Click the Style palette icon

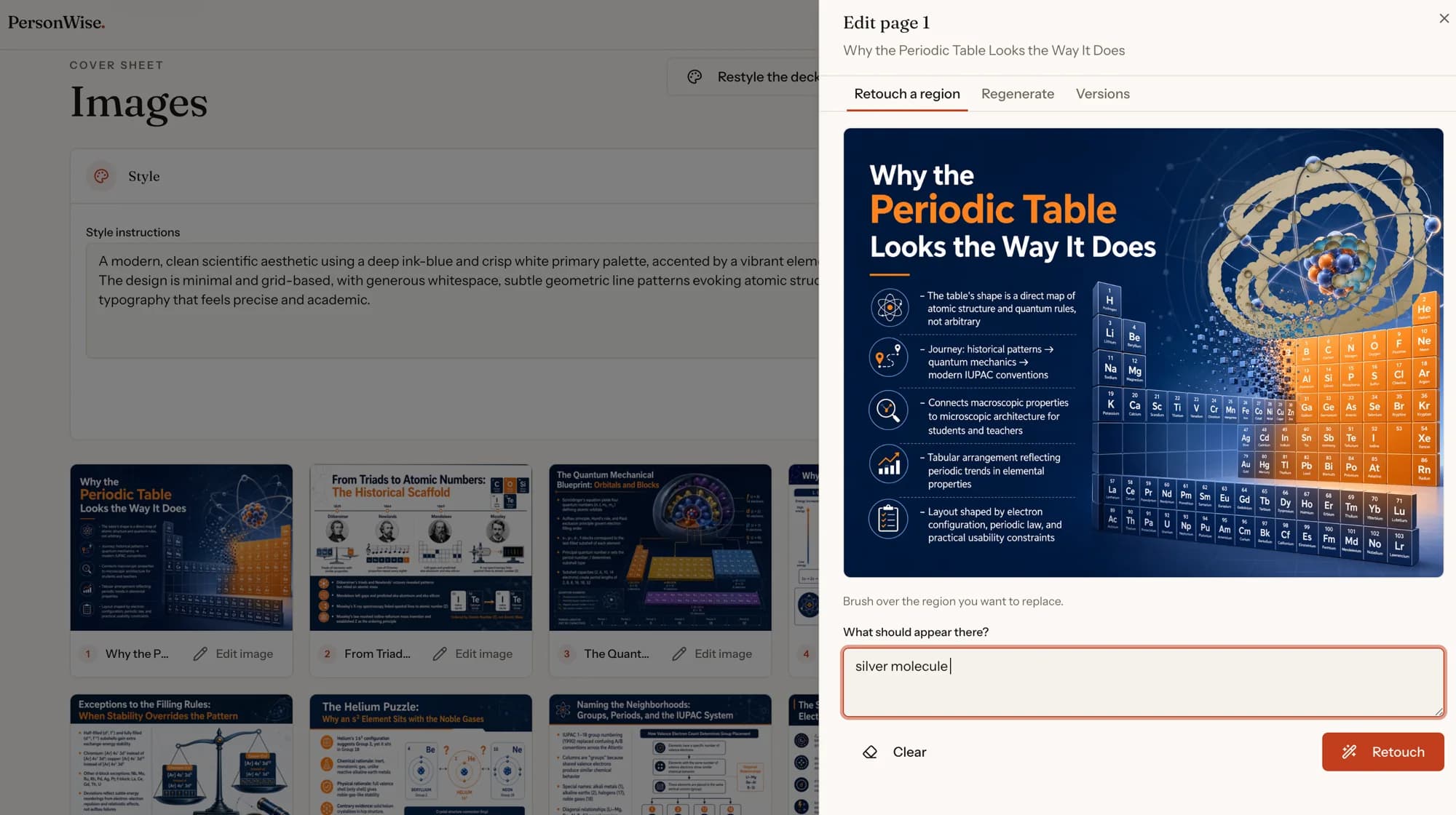click(101, 176)
